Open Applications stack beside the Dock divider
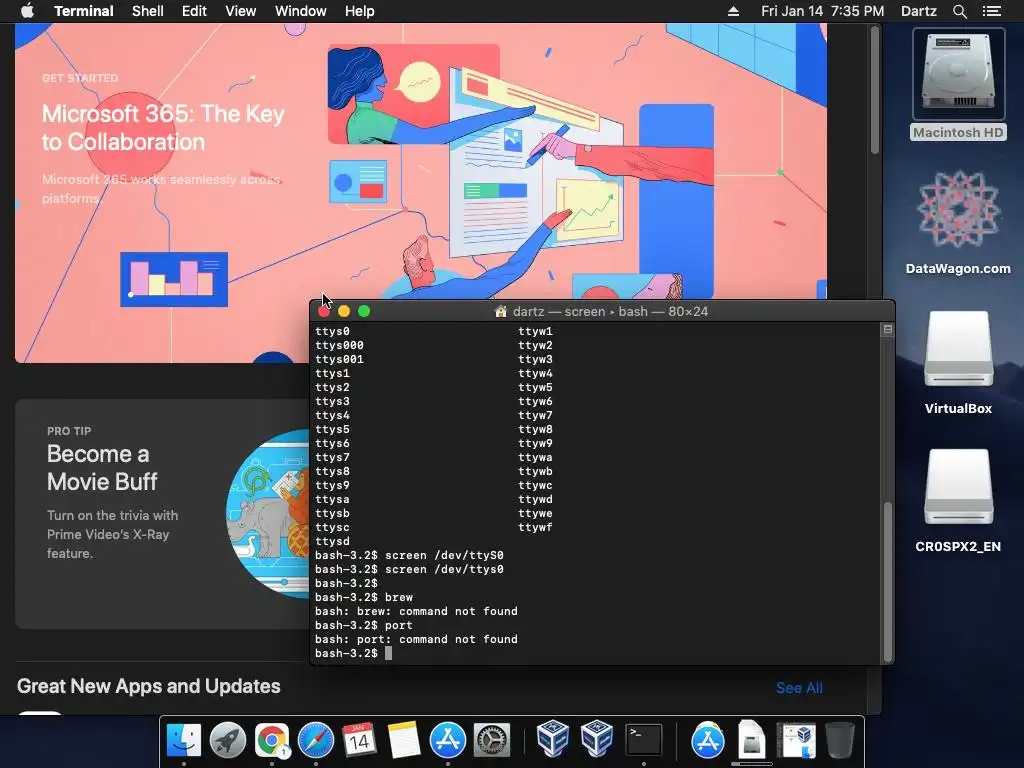Image resolution: width=1024 pixels, height=768 pixels. click(x=708, y=740)
